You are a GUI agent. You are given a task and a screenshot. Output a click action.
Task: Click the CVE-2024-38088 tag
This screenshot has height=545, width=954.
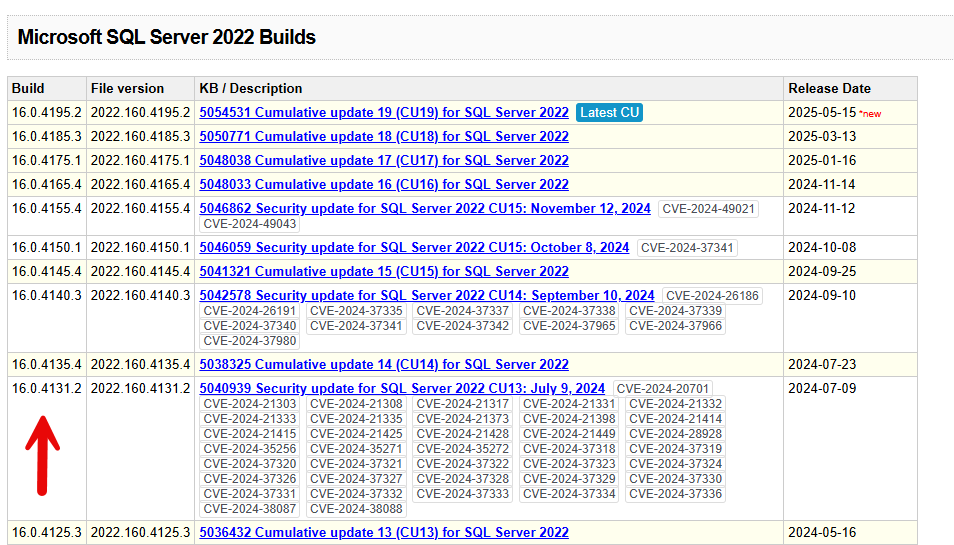point(356,509)
